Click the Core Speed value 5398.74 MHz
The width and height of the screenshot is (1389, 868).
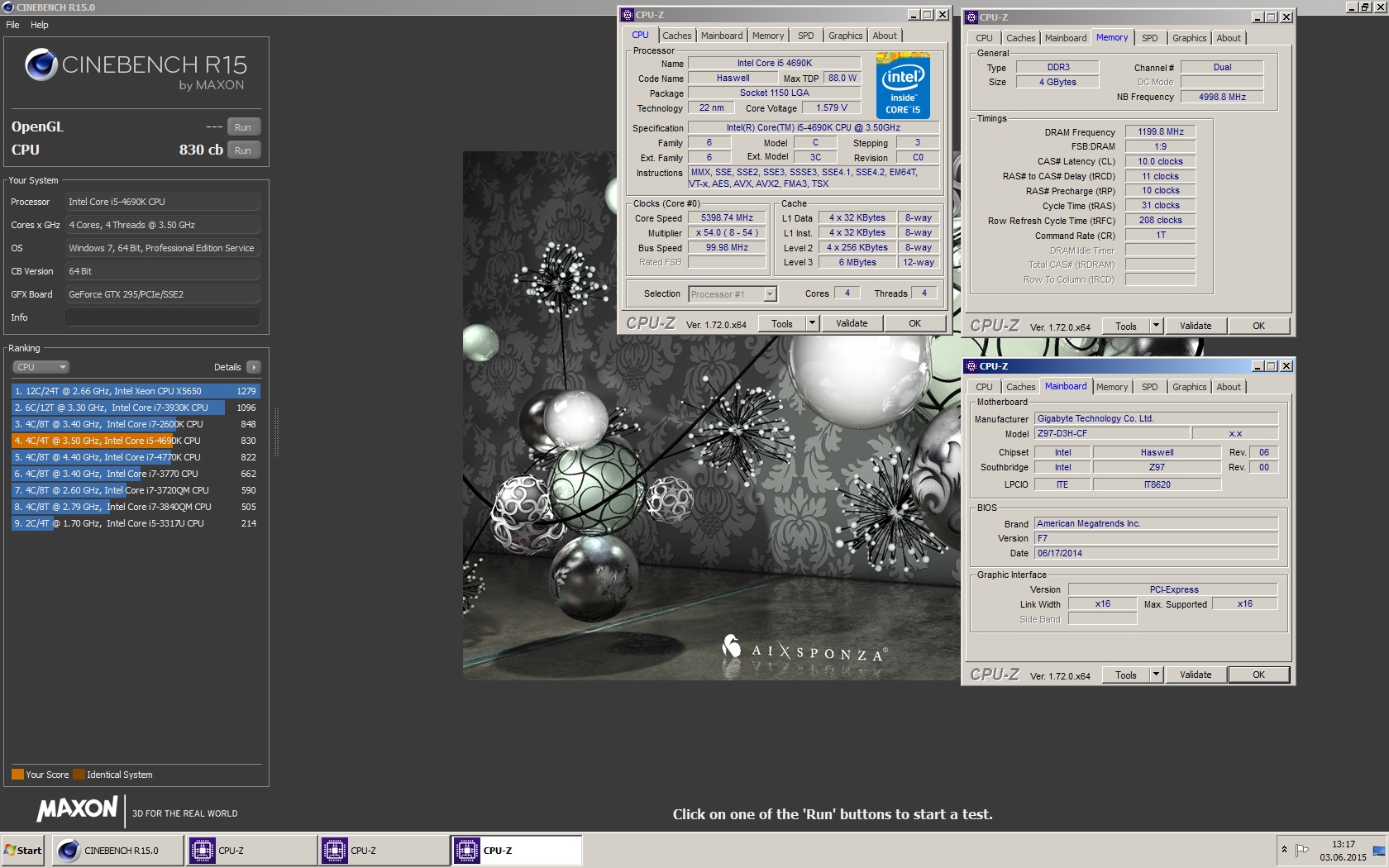pos(727,218)
